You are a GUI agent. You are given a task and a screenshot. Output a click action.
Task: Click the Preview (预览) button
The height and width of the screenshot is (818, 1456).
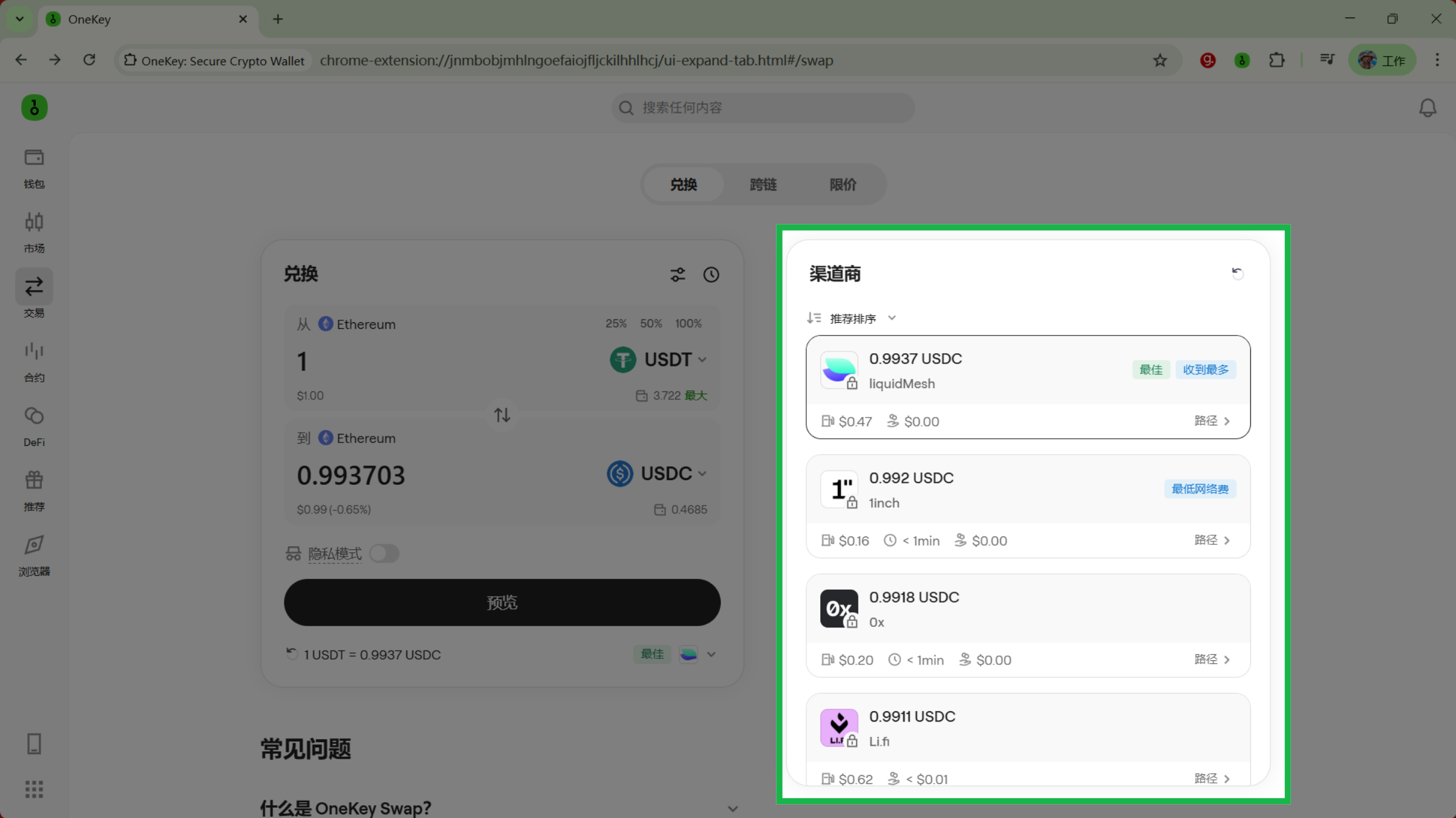502,602
